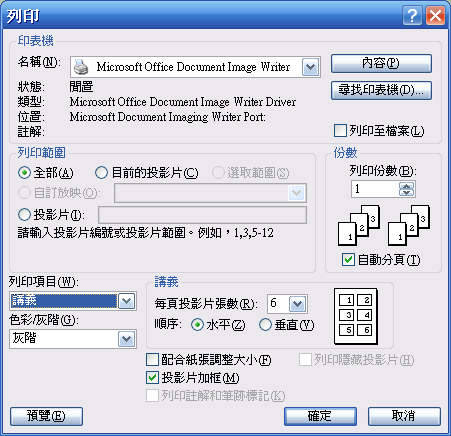The image size is (451, 436).
Task: Click the six-slide handout layout preview
Action: (356, 316)
